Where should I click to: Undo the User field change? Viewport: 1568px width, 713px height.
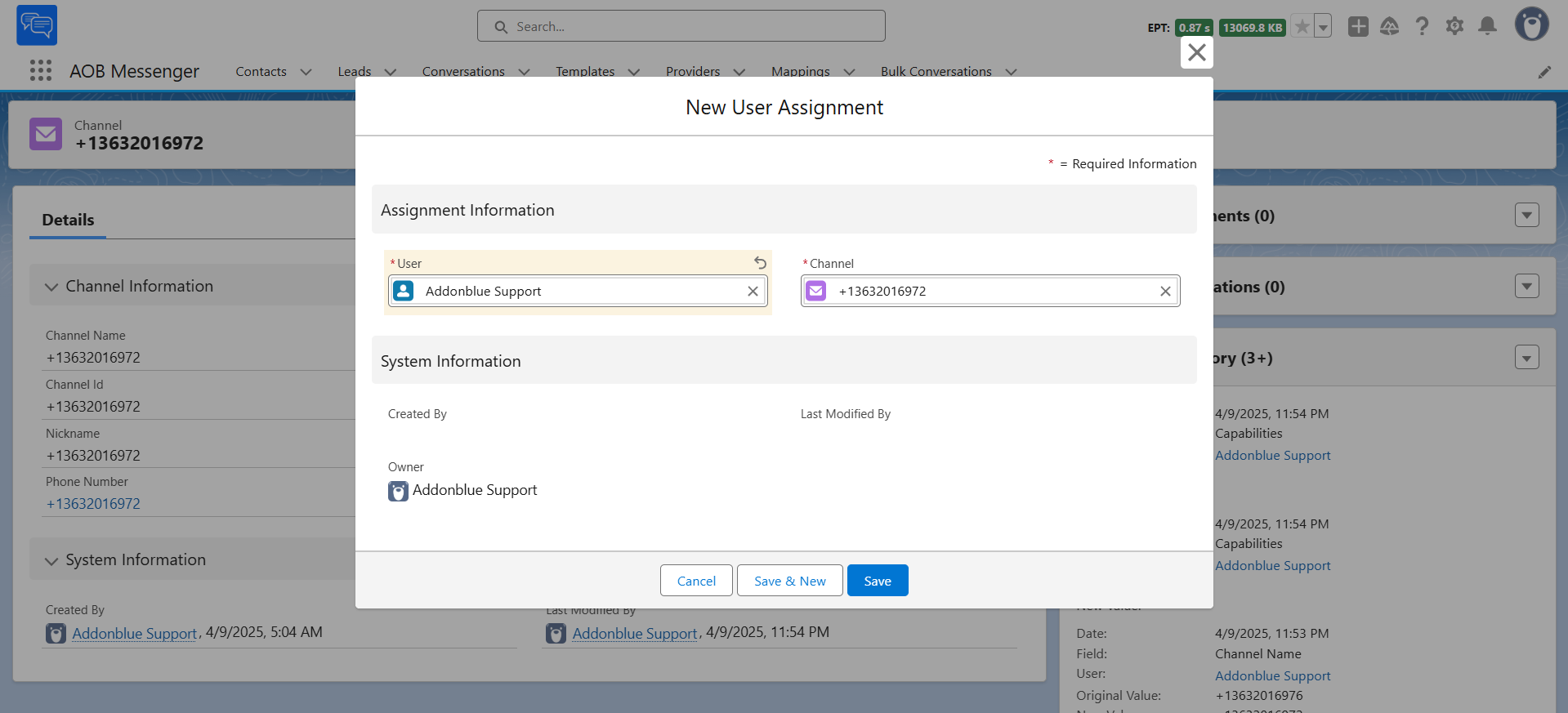click(x=760, y=262)
